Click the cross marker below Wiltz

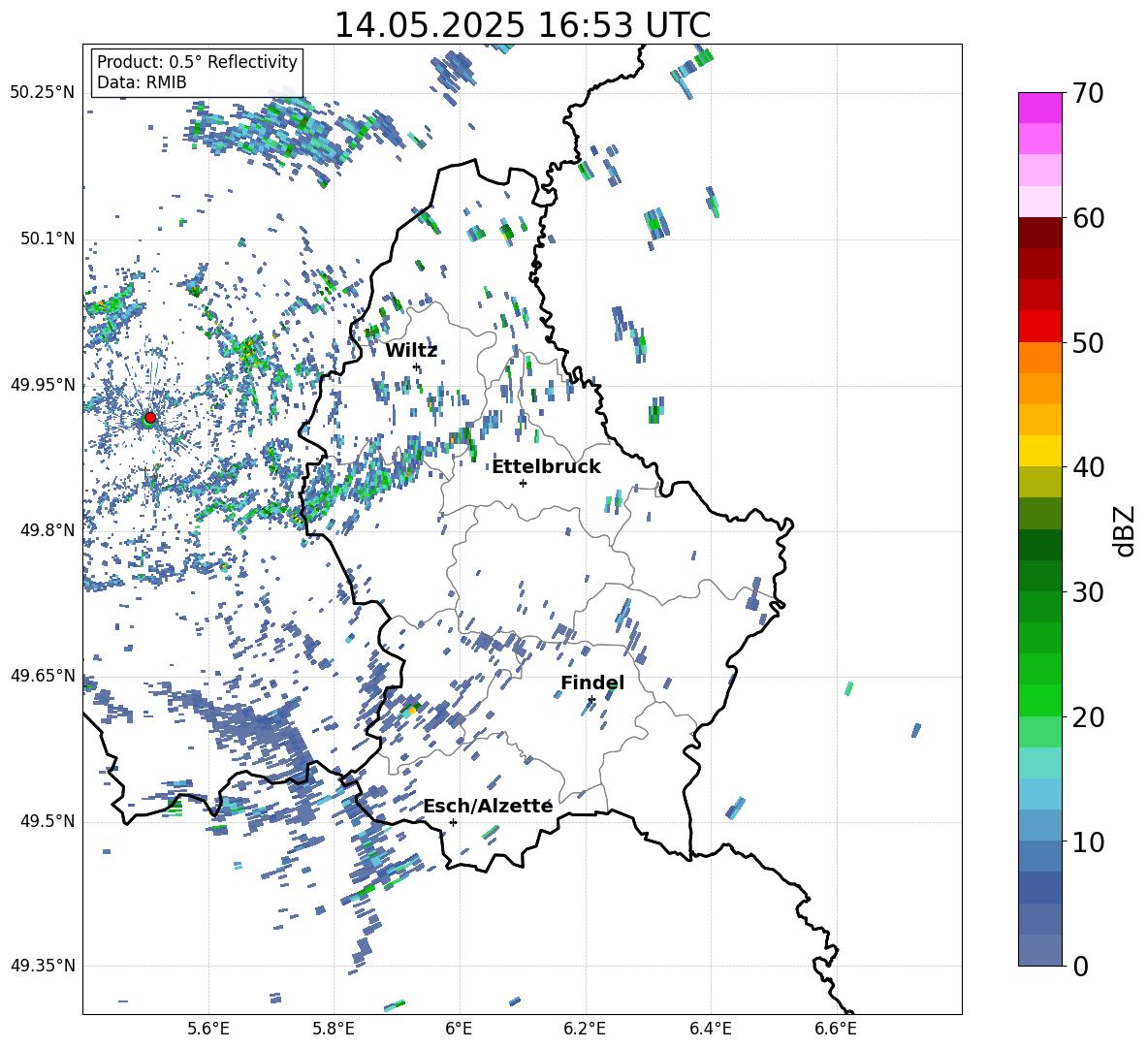click(x=417, y=367)
